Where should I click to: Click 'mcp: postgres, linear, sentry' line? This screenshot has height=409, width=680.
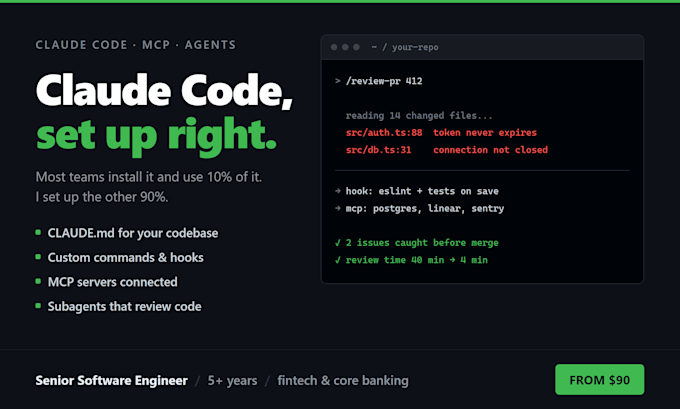pyautogui.click(x=425, y=209)
